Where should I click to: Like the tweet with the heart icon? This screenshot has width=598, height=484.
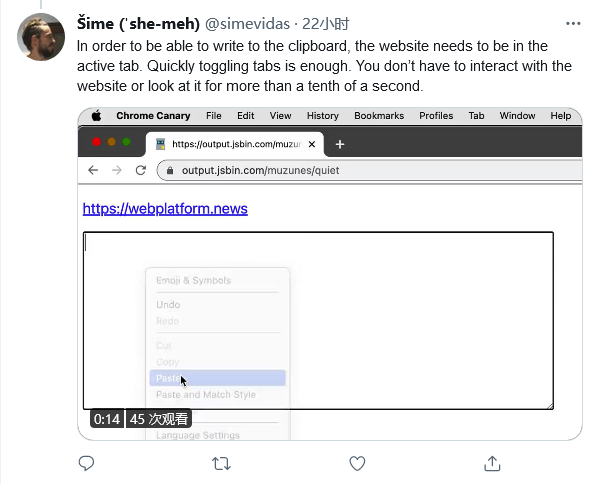(357, 463)
